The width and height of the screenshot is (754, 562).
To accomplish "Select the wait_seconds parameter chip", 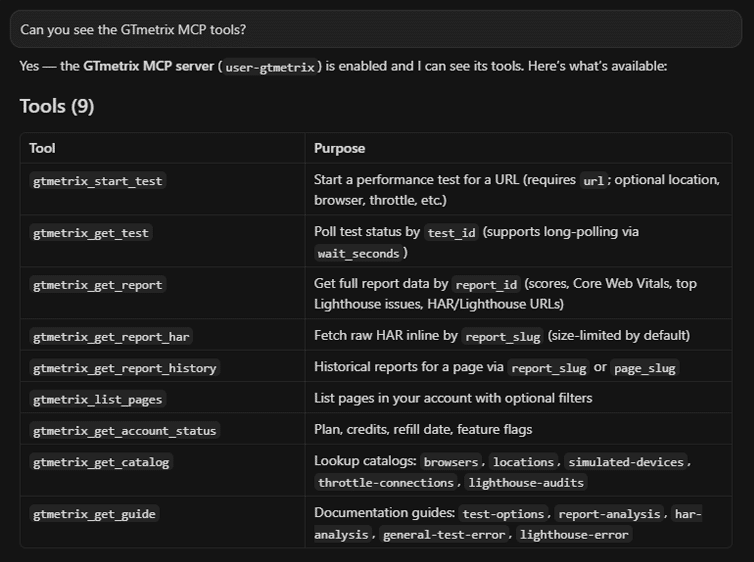I will coord(358,253).
